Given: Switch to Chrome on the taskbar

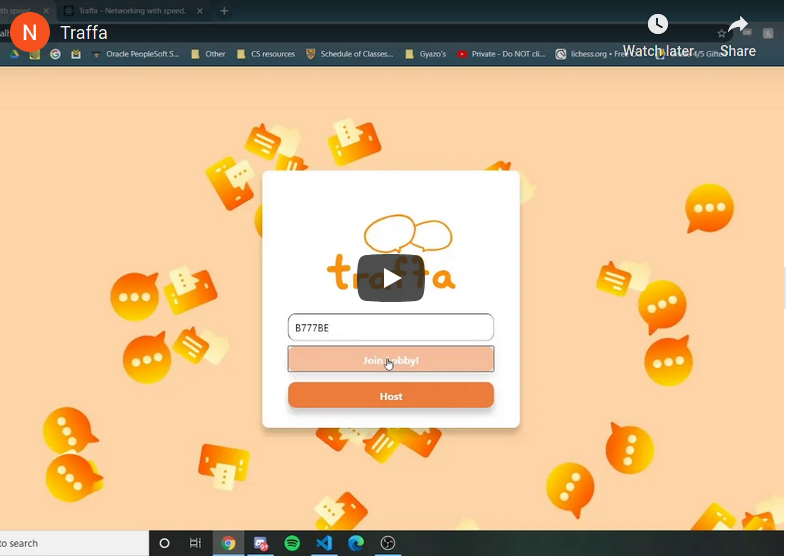Looking at the screenshot, I should tap(228, 543).
